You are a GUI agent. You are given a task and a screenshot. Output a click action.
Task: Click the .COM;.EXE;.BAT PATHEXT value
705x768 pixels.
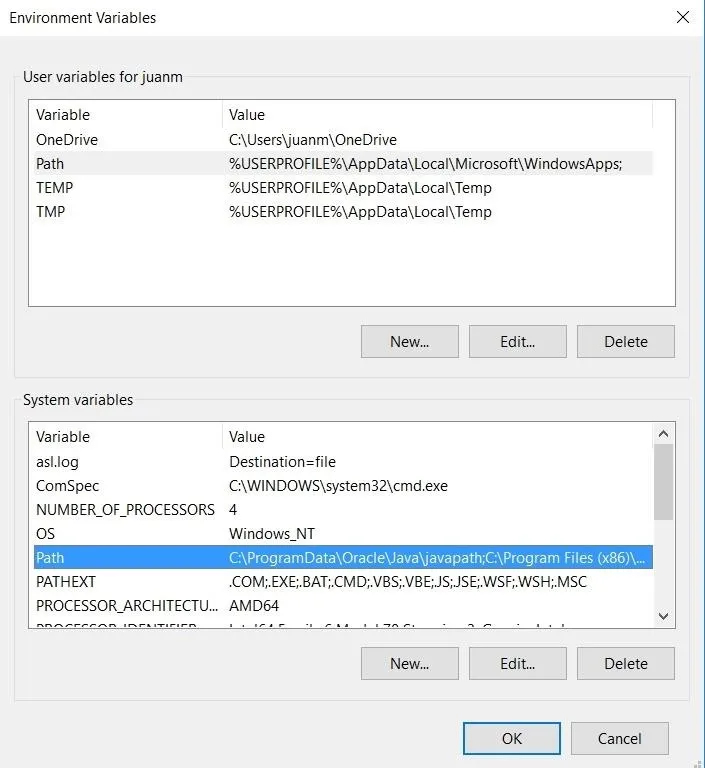(408, 581)
